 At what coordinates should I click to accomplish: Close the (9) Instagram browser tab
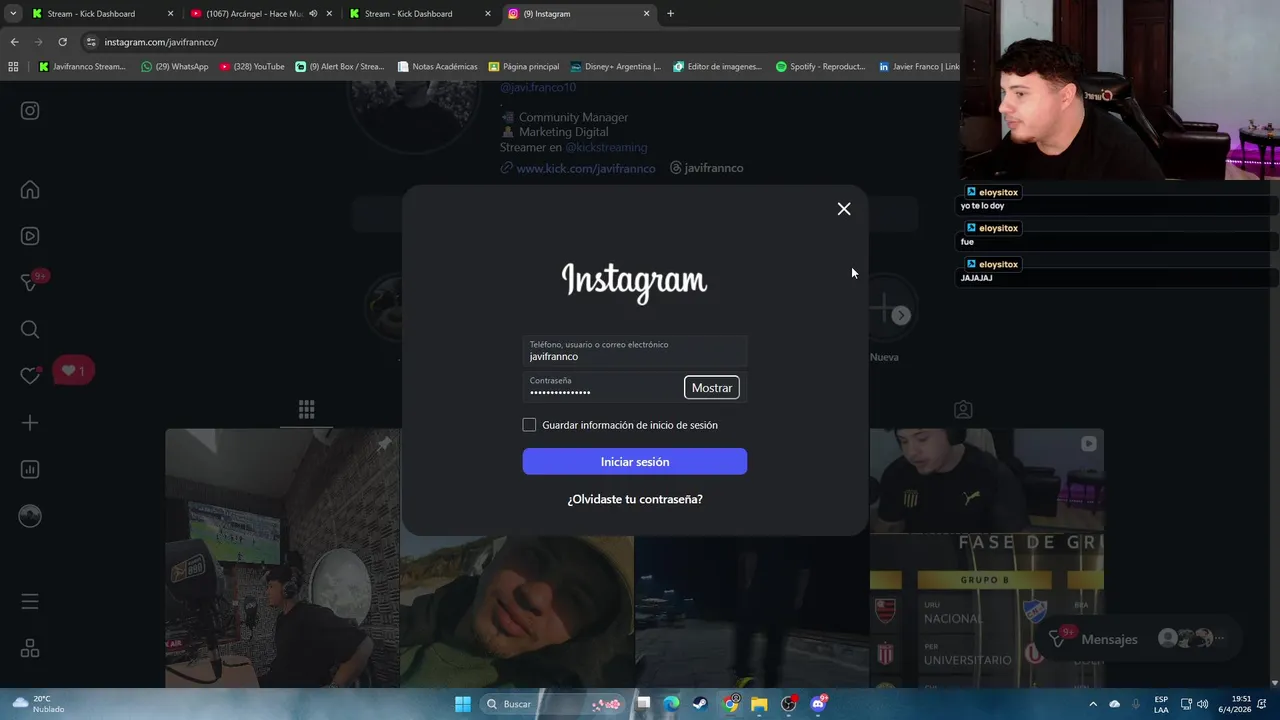[646, 14]
